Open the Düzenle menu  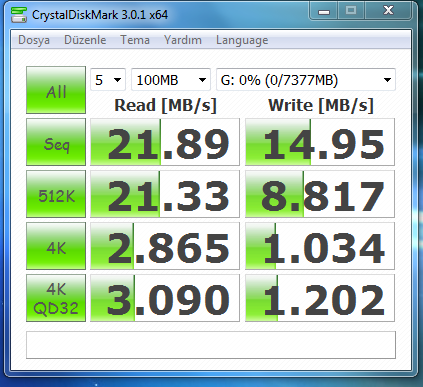(85, 40)
